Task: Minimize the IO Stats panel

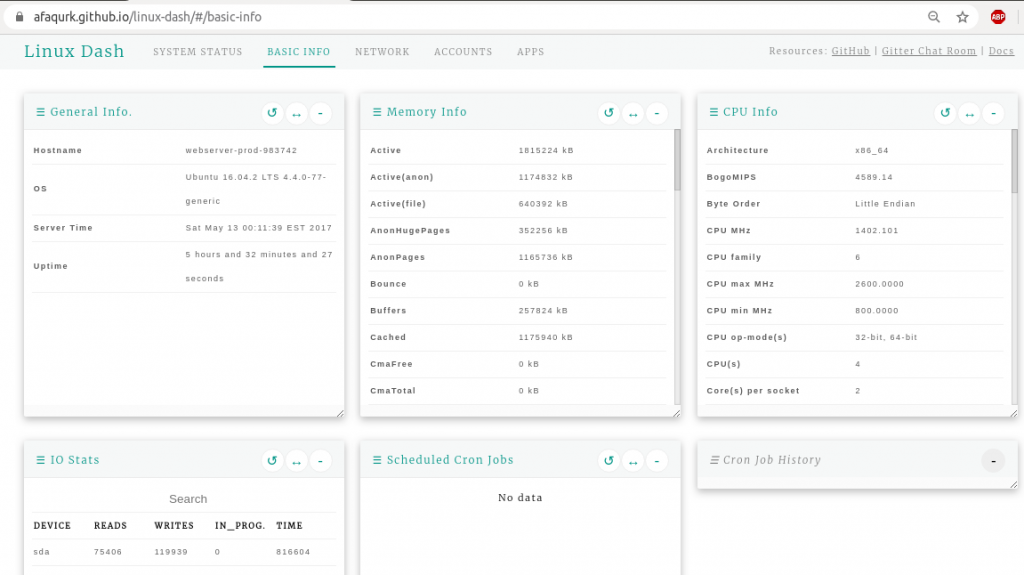Action: (320, 461)
